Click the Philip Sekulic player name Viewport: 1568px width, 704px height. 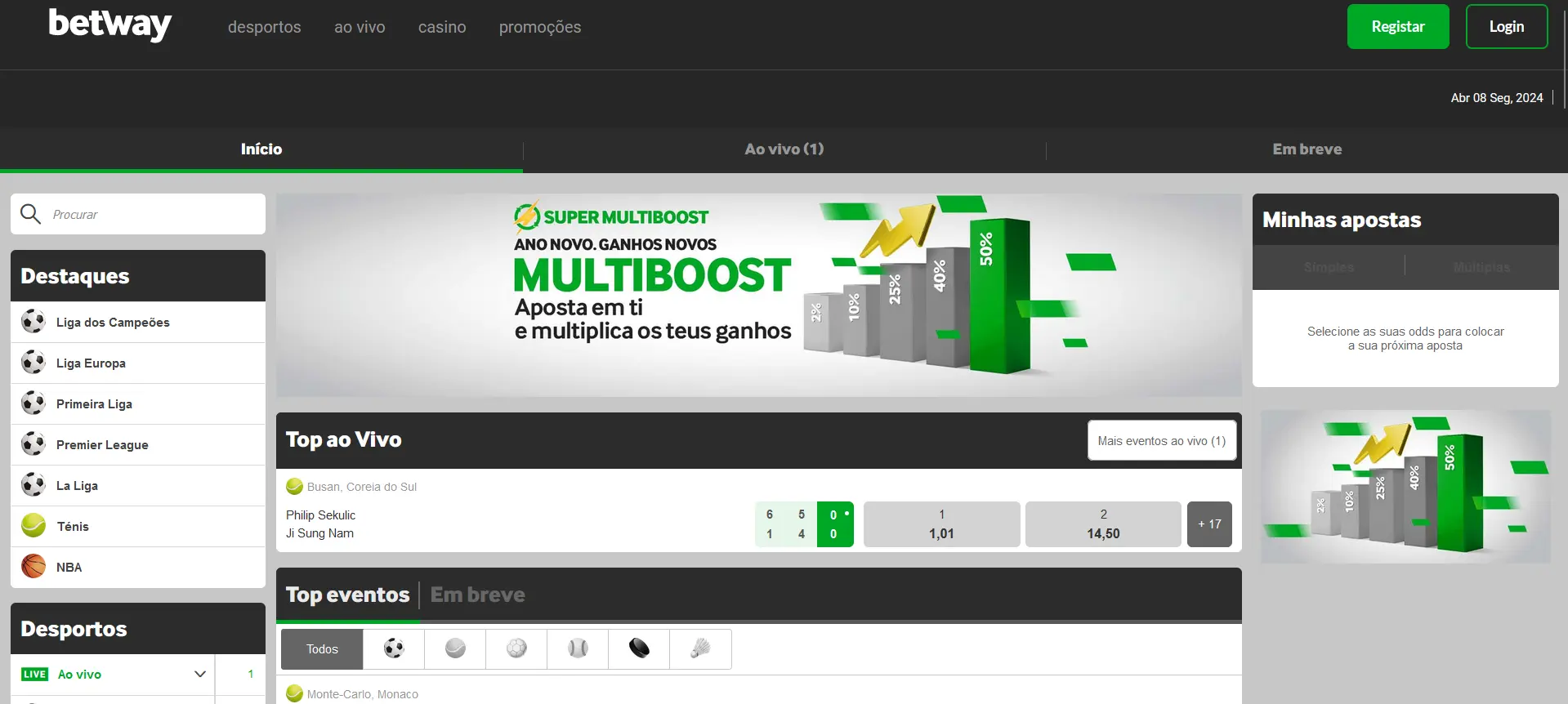tap(320, 515)
